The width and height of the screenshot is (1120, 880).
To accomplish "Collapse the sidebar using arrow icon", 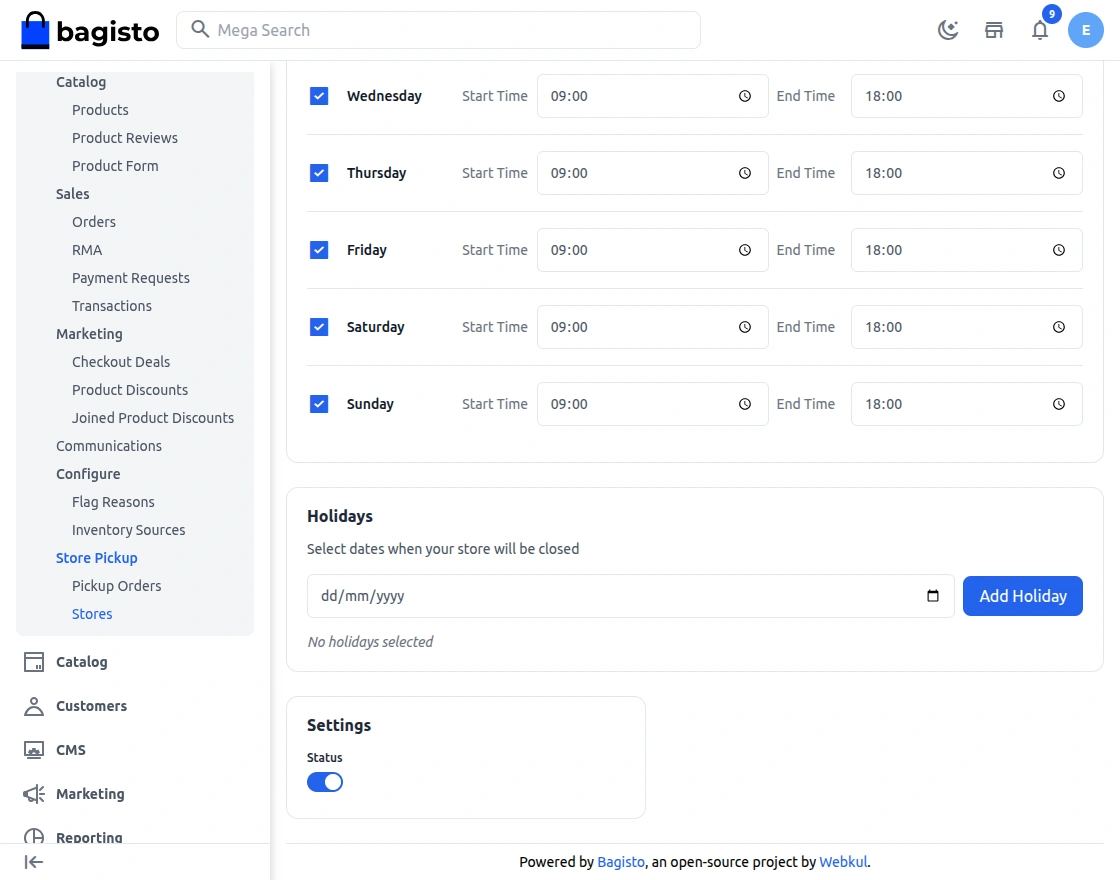I will pyautogui.click(x=34, y=862).
